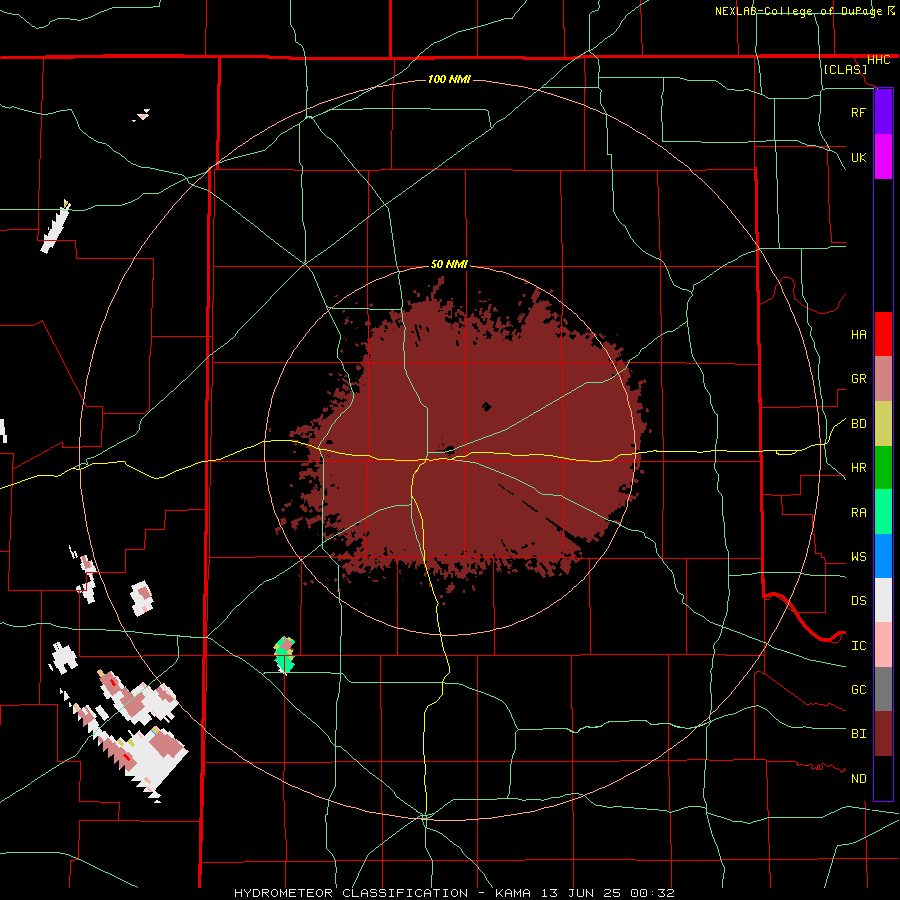Click the DS legend label
This screenshot has height=900, width=900.
tap(858, 600)
